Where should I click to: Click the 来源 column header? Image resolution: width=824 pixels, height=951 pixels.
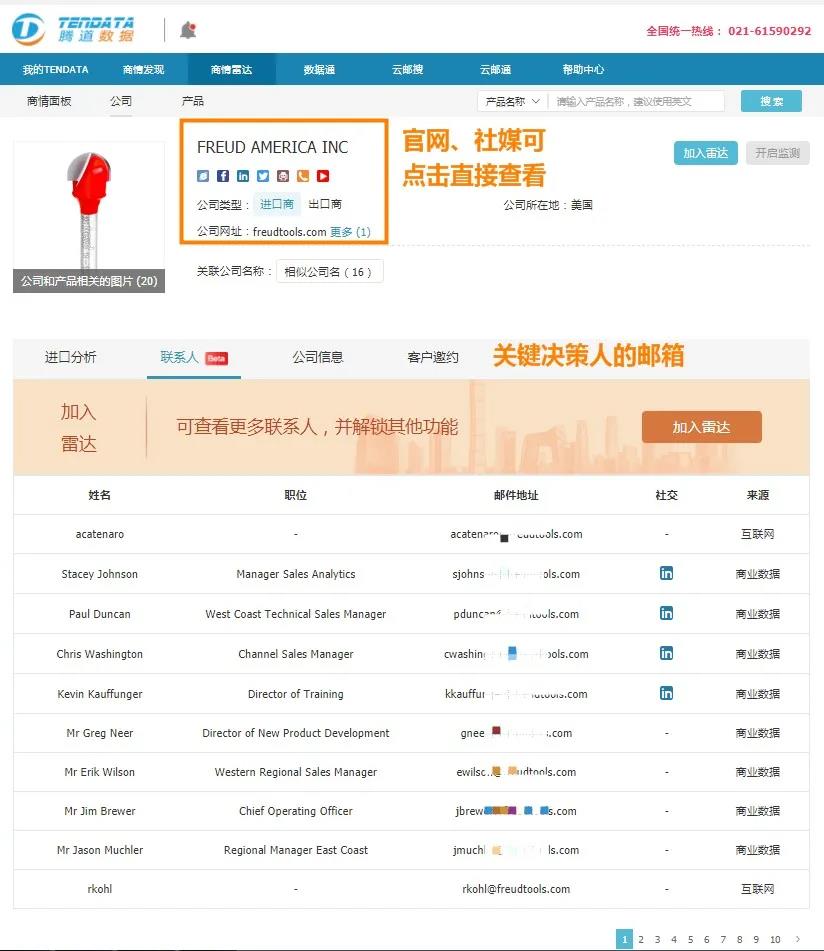757,495
